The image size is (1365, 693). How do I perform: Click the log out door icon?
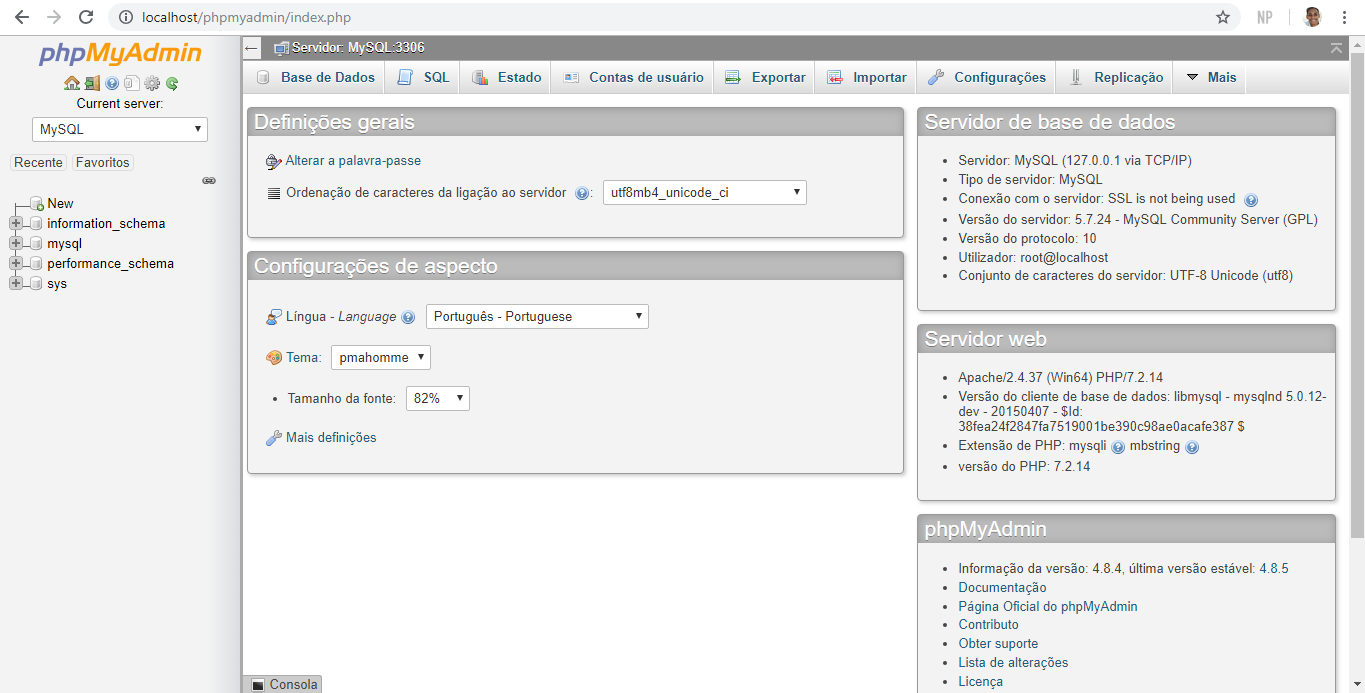[92, 83]
